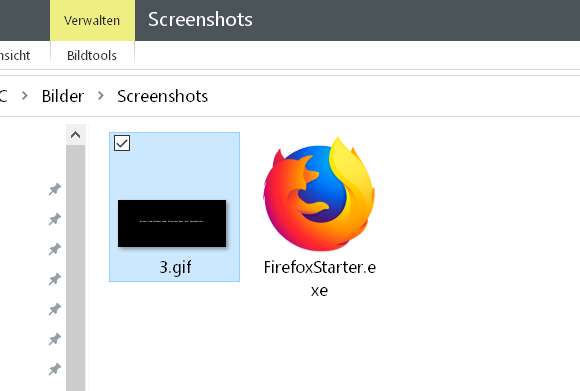The image size is (580, 391).
Task: Expand the chevron between Bilder and Screenshots
Action: [x=101, y=96]
